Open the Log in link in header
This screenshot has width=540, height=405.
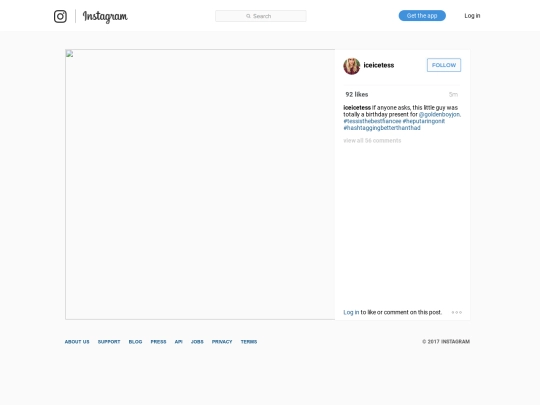[472, 16]
